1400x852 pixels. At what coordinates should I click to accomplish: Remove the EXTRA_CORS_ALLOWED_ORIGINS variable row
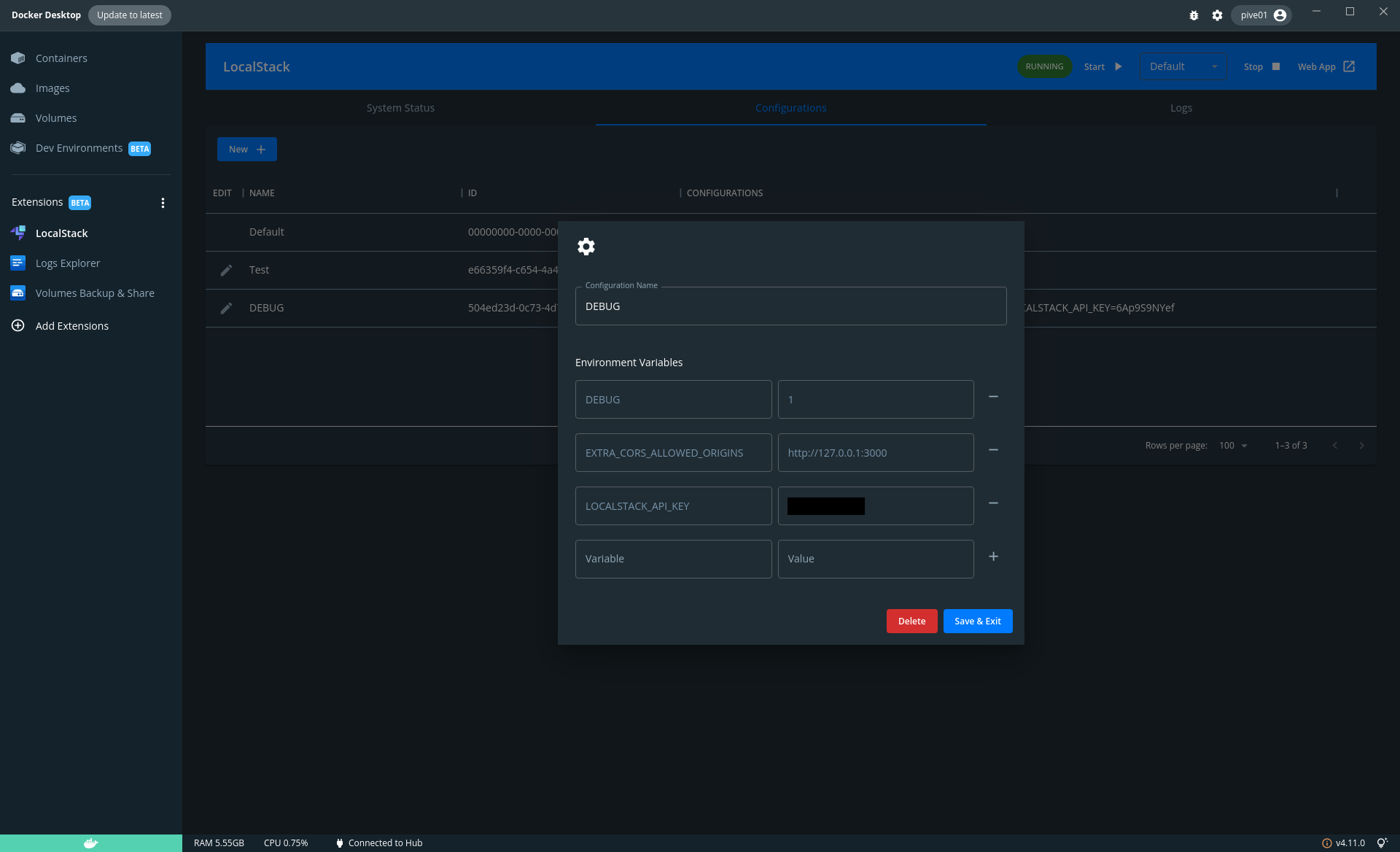[x=993, y=450]
